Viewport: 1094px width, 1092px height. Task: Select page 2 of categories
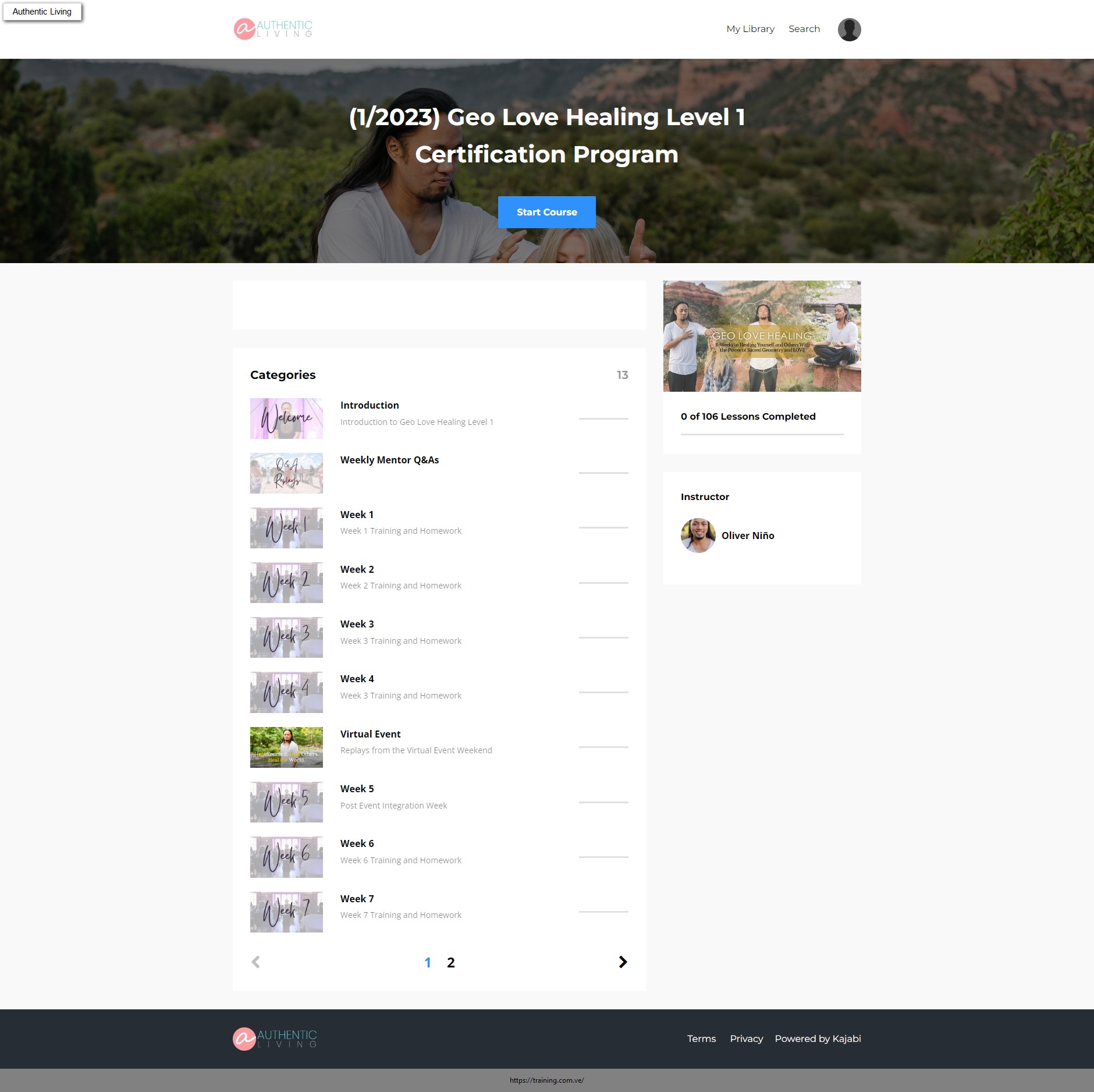(450, 963)
